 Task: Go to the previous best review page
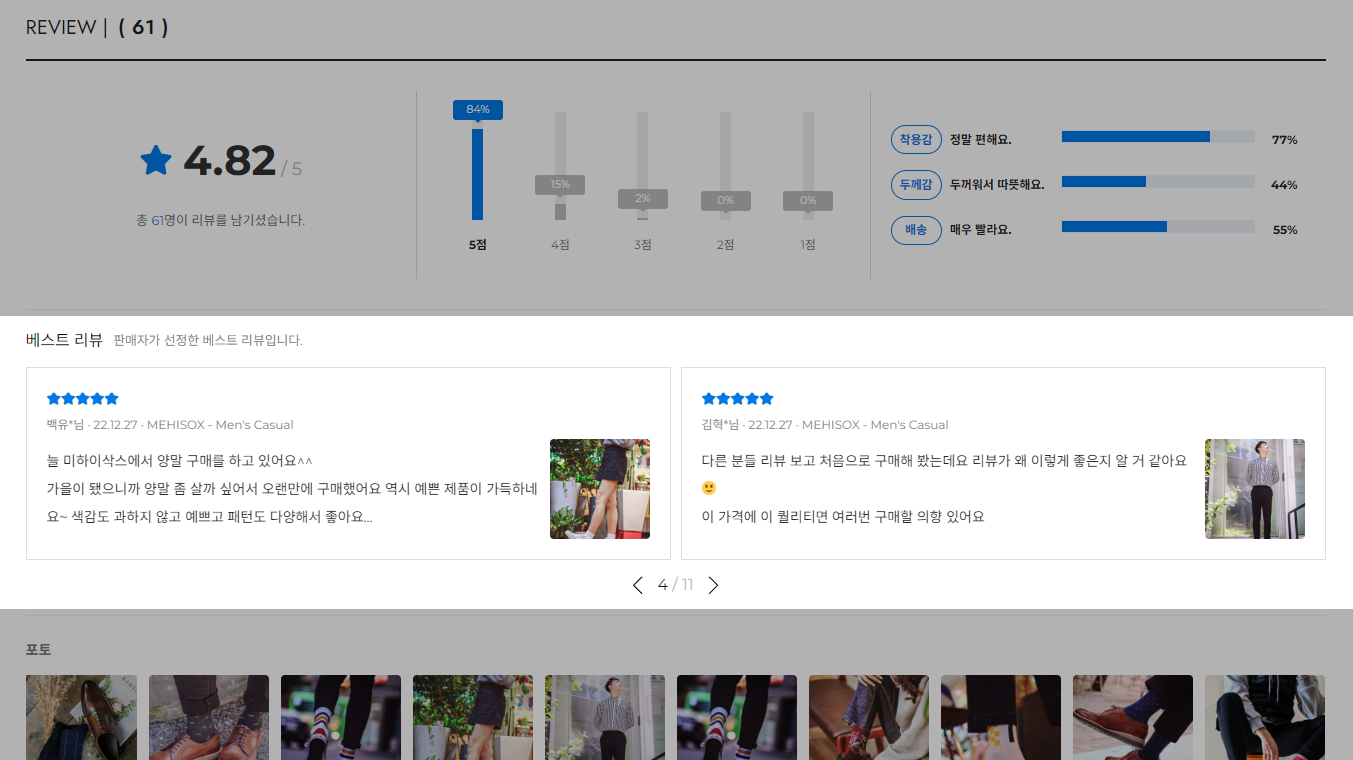[x=638, y=585]
